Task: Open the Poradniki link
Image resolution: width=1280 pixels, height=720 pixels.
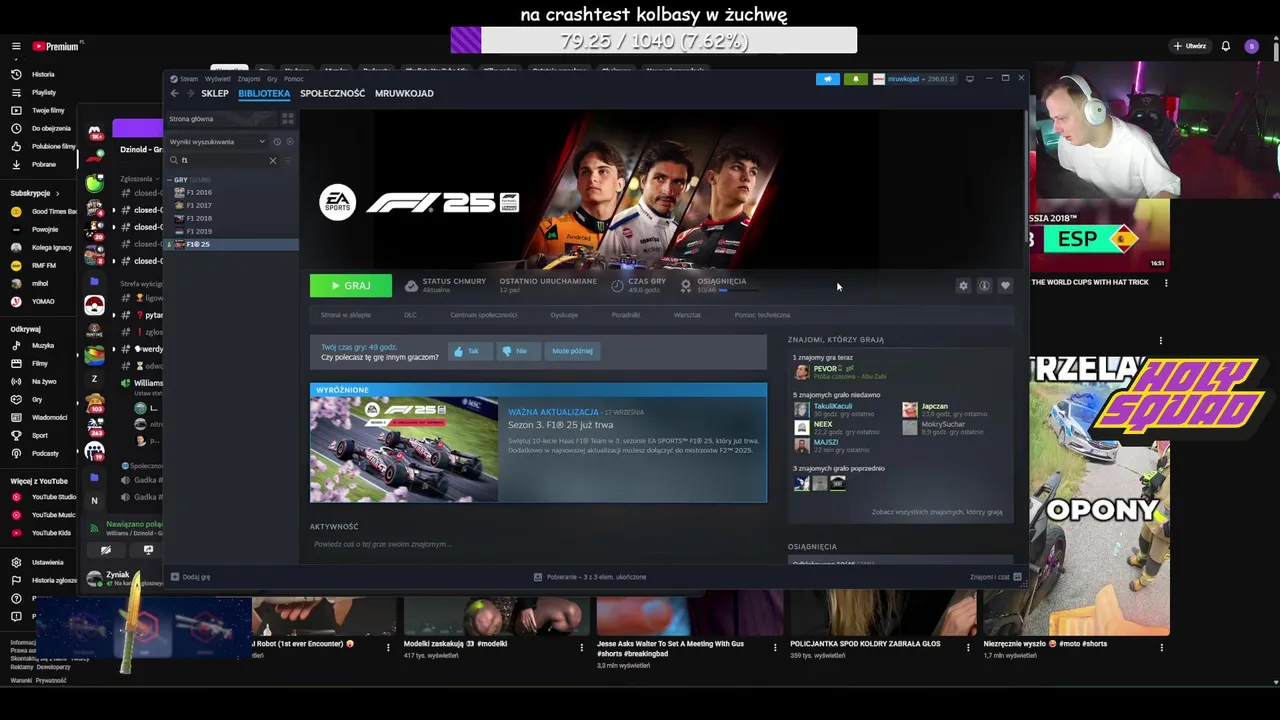Action: pos(626,315)
